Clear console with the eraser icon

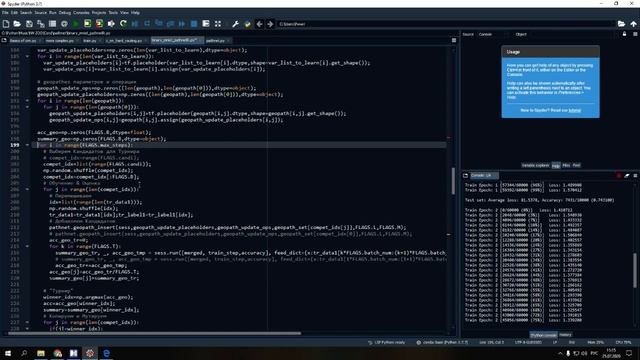(x=627, y=176)
